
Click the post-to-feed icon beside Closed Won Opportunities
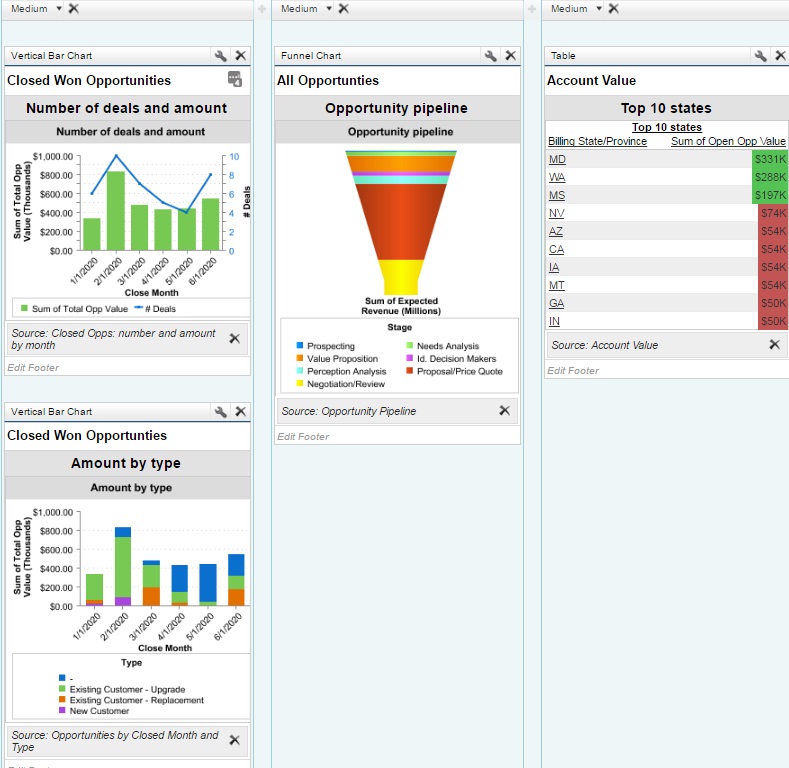235,80
